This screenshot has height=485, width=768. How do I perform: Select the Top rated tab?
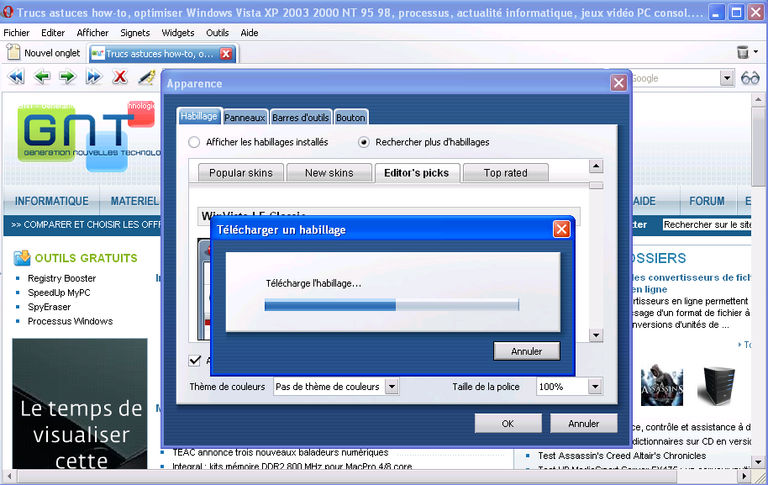click(x=505, y=173)
